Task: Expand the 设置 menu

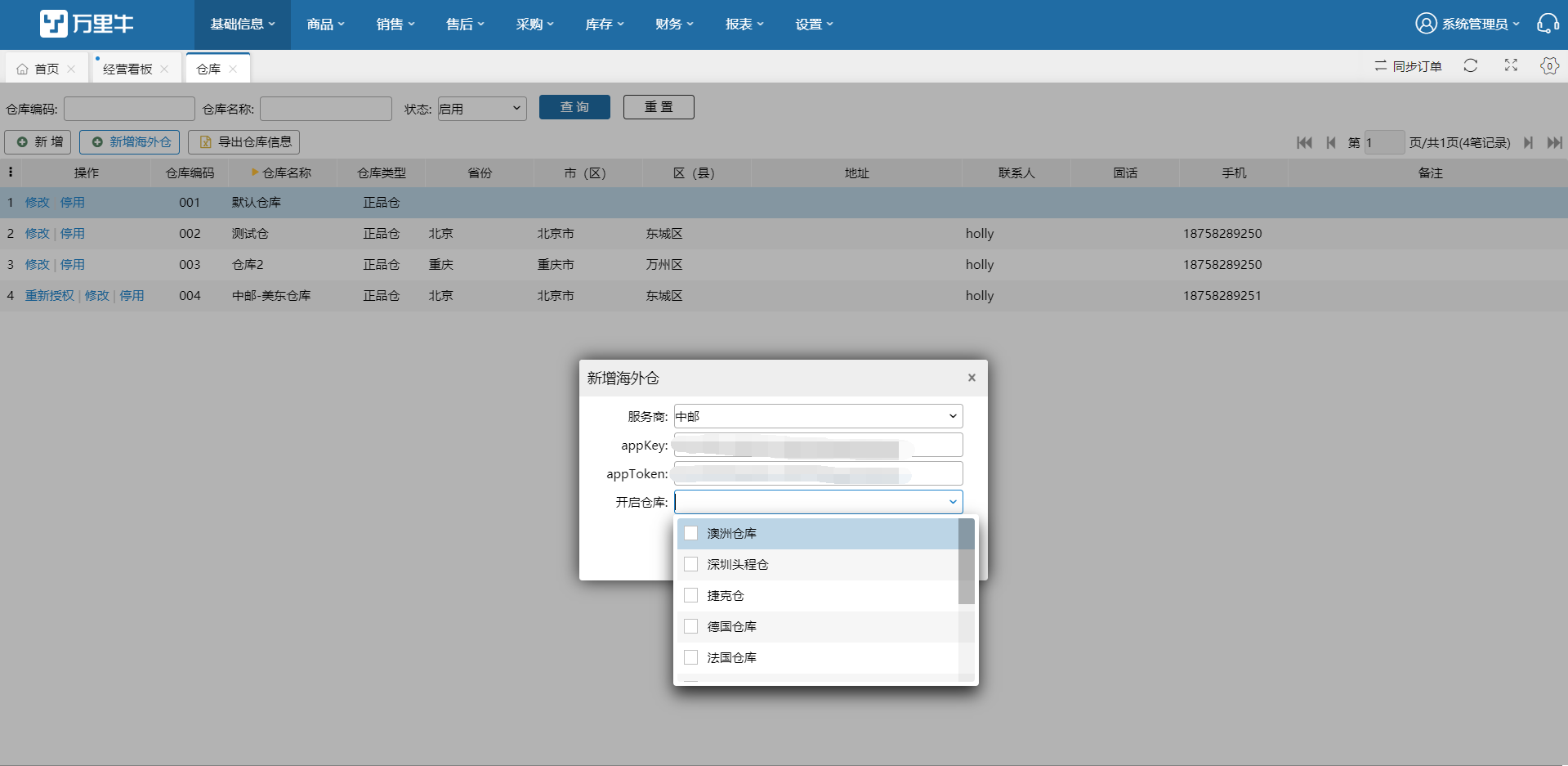Action: 814,25
